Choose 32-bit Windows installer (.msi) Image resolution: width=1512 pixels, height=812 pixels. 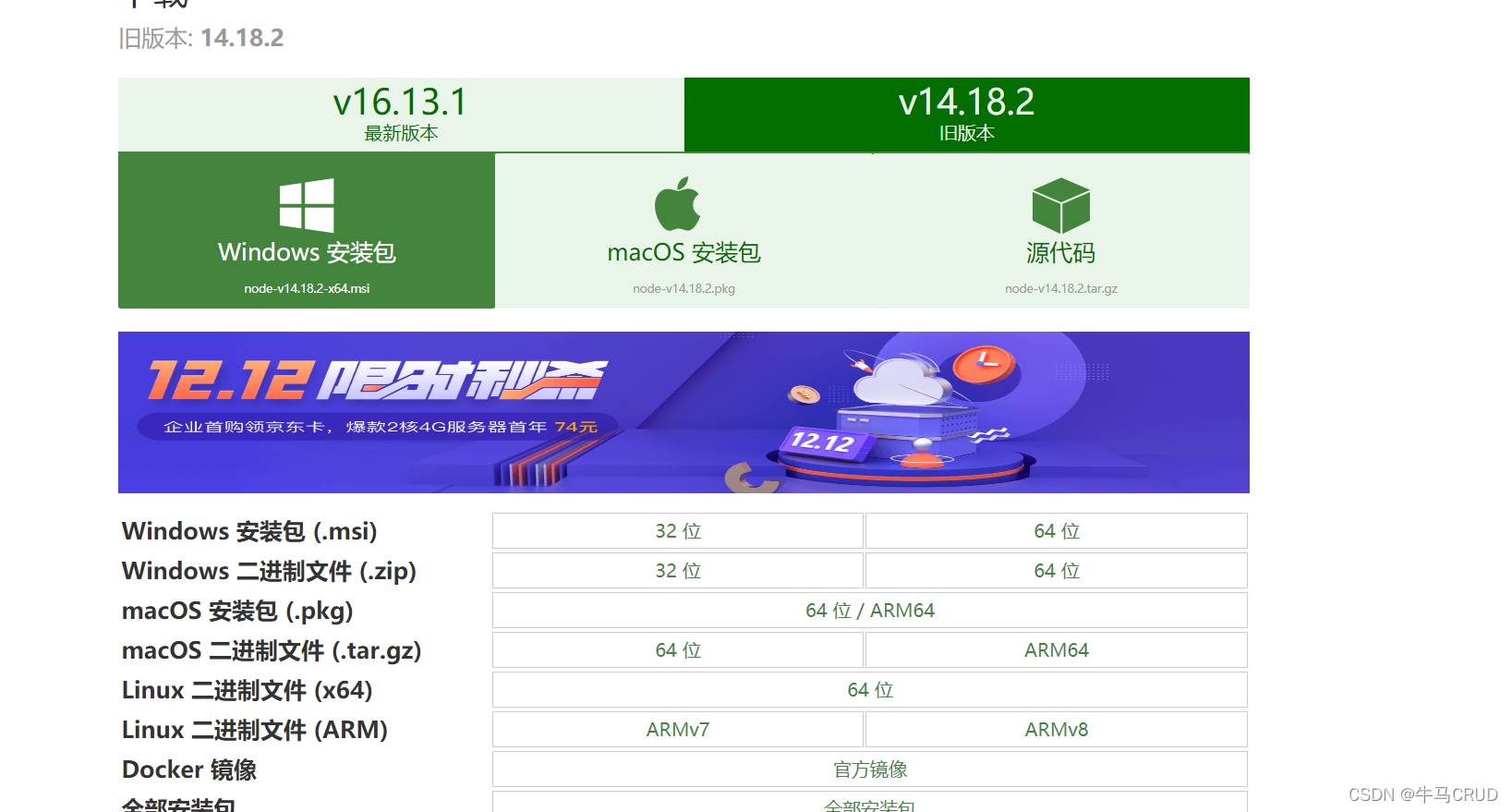tap(678, 531)
